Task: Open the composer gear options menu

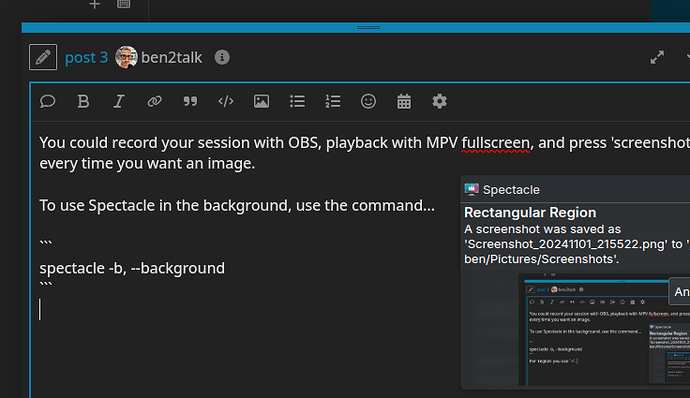Action: click(x=440, y=102)
